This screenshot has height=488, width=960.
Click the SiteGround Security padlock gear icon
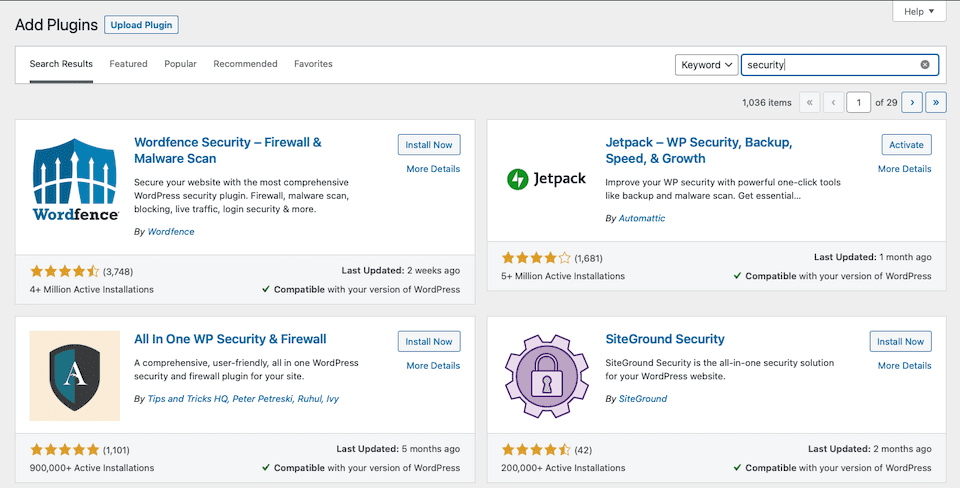point(546,376)
